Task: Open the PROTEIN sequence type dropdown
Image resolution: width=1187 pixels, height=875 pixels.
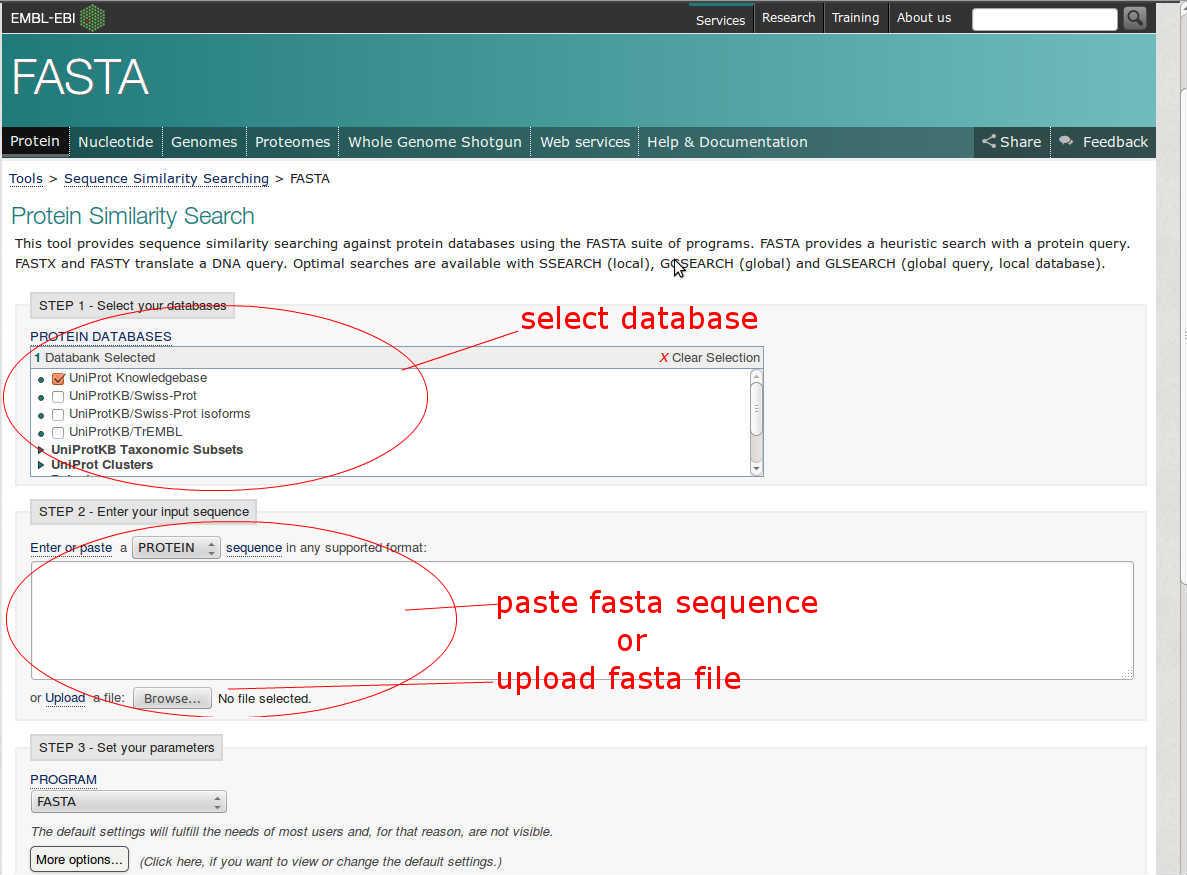Action: pyautogui.click(x=176, y=547)
